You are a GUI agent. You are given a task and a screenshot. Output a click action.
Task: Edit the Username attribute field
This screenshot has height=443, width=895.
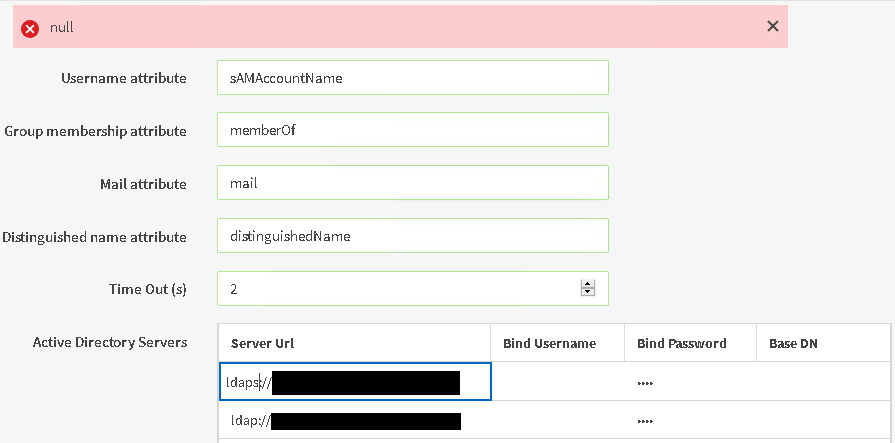pos(413,78)
